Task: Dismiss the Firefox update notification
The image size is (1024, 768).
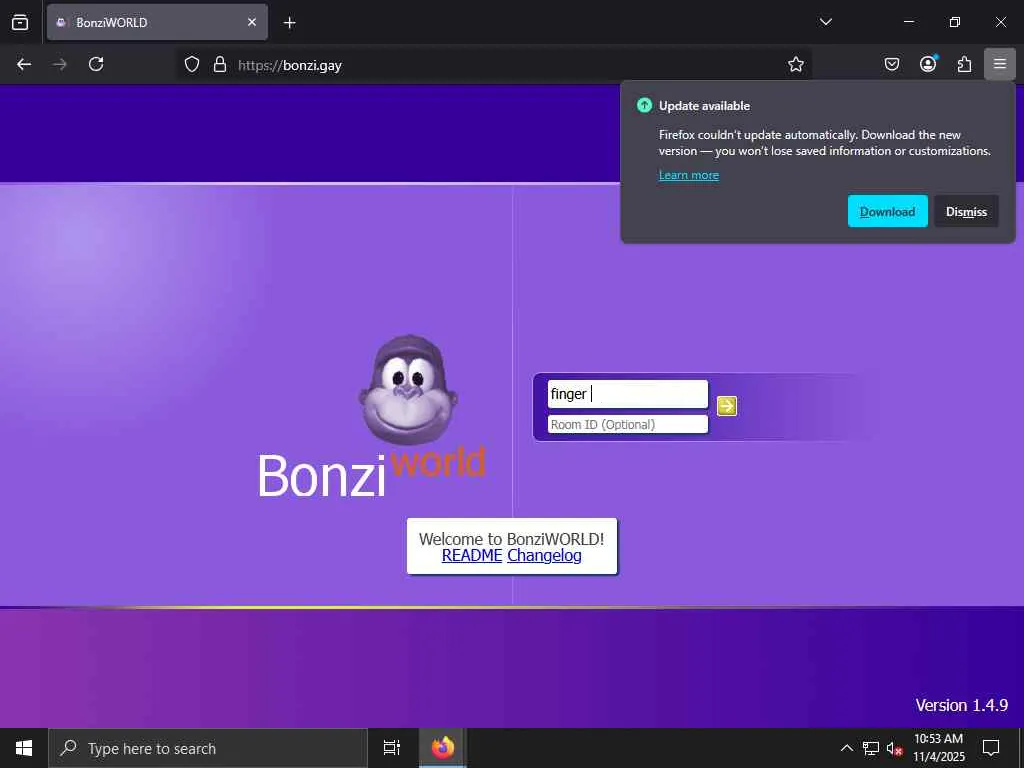Action: (966, 212)
